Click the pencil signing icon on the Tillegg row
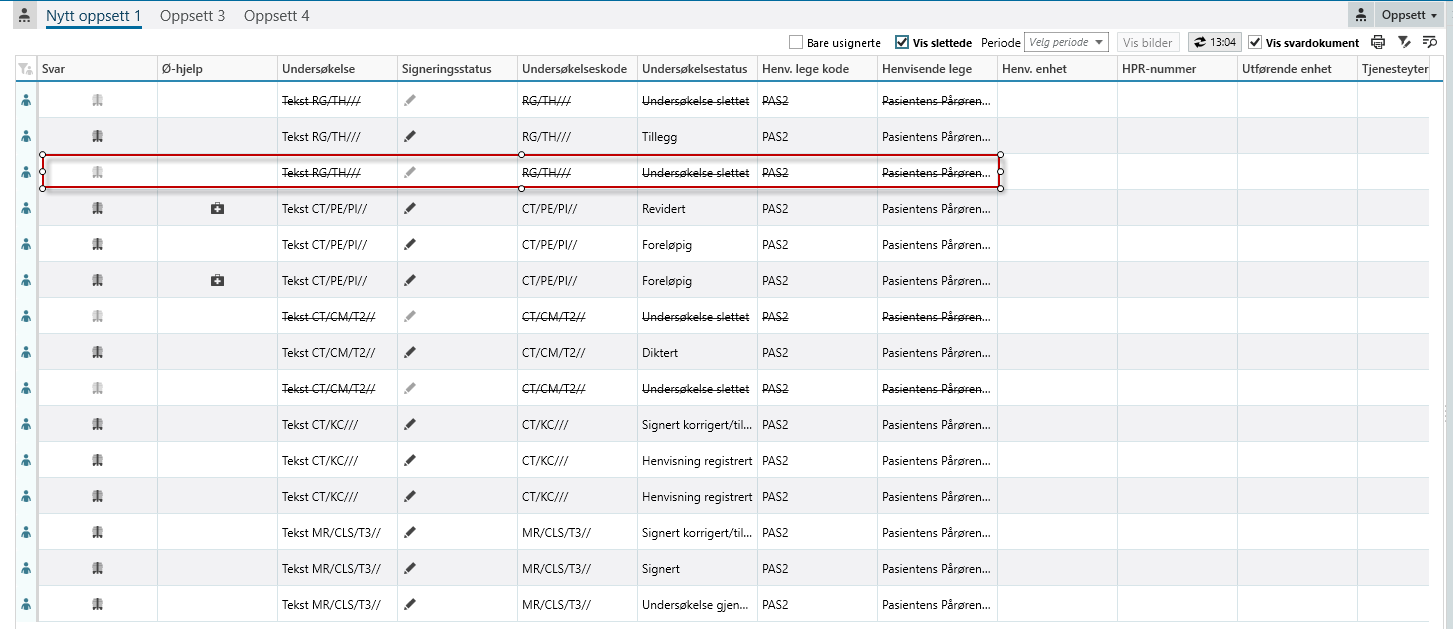1453x629 pixels. tap(409, 136)
